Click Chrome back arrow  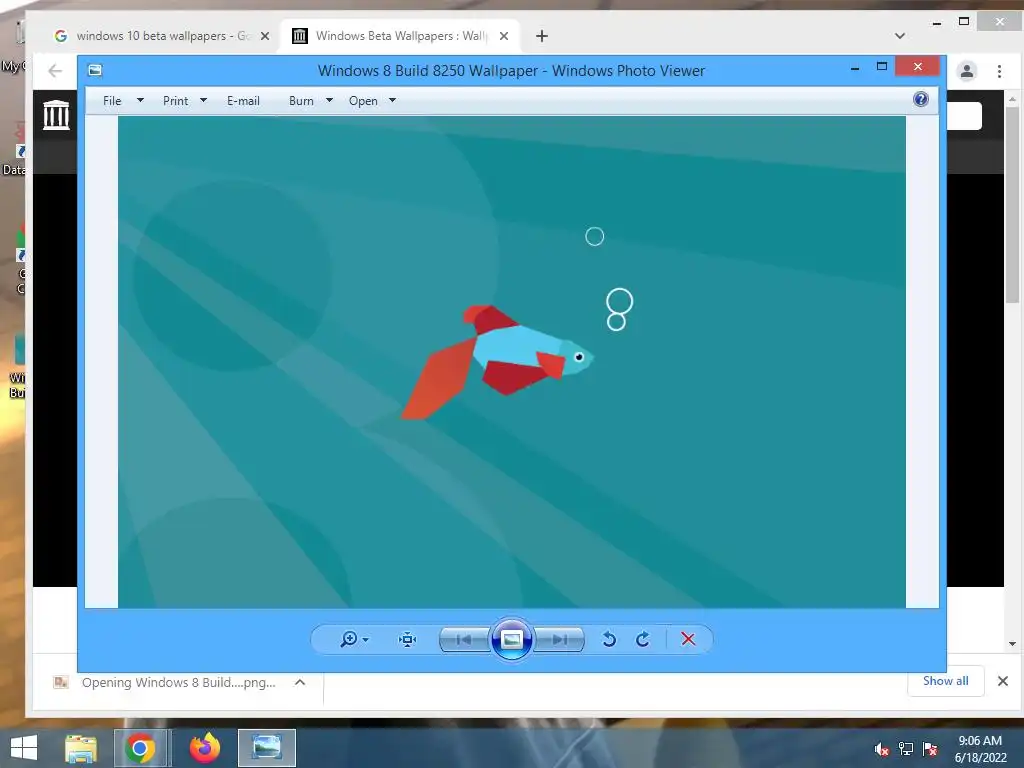[55, 71]
